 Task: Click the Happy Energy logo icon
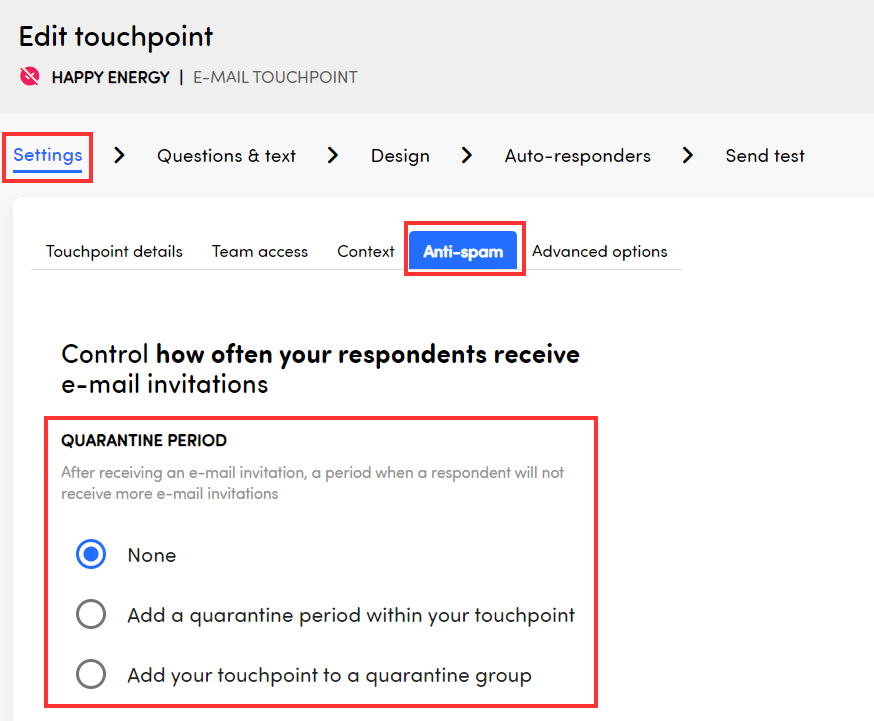pyautogui.click(x=30, y=77)
